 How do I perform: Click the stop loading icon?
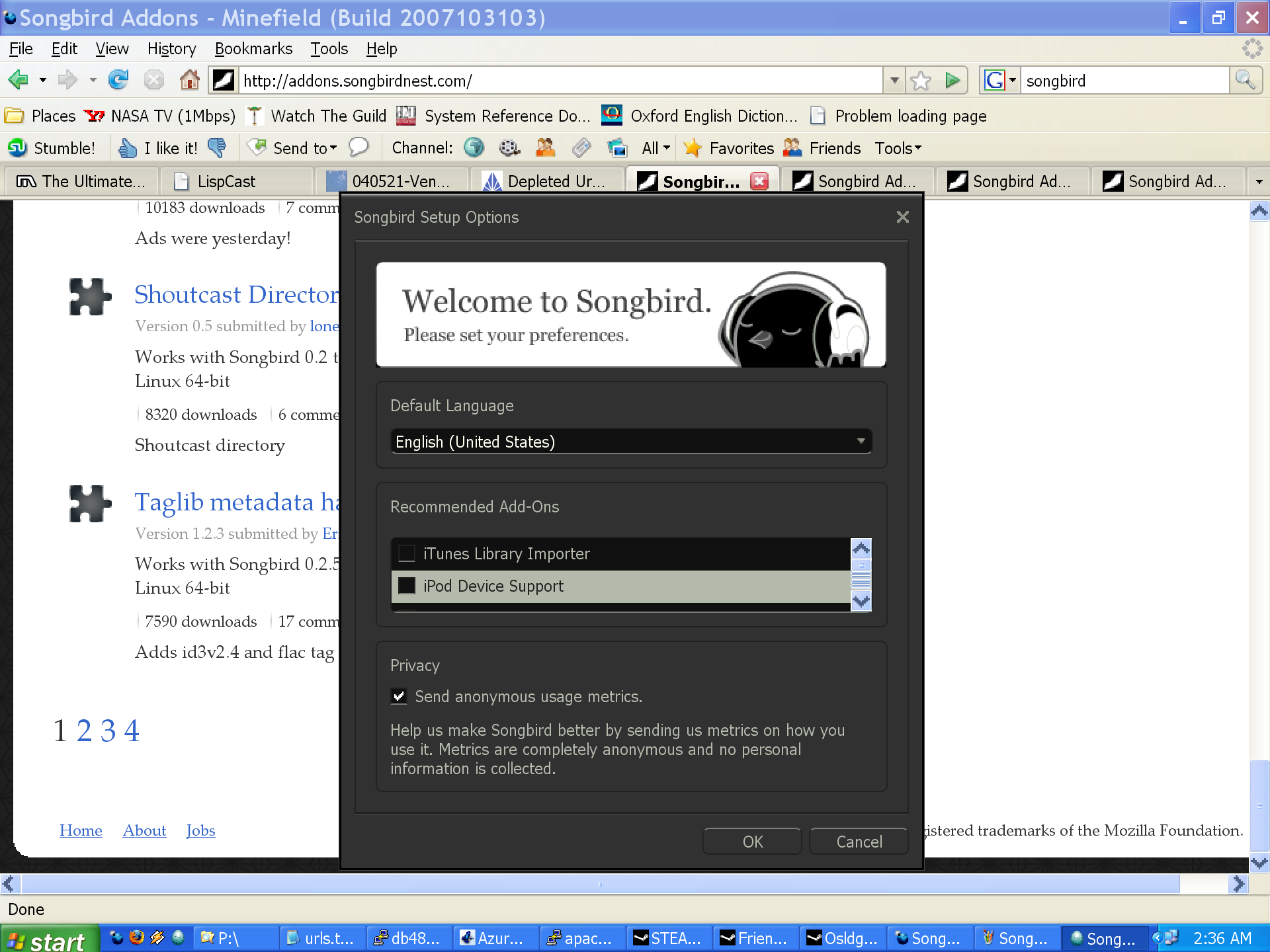click(154, 81)
